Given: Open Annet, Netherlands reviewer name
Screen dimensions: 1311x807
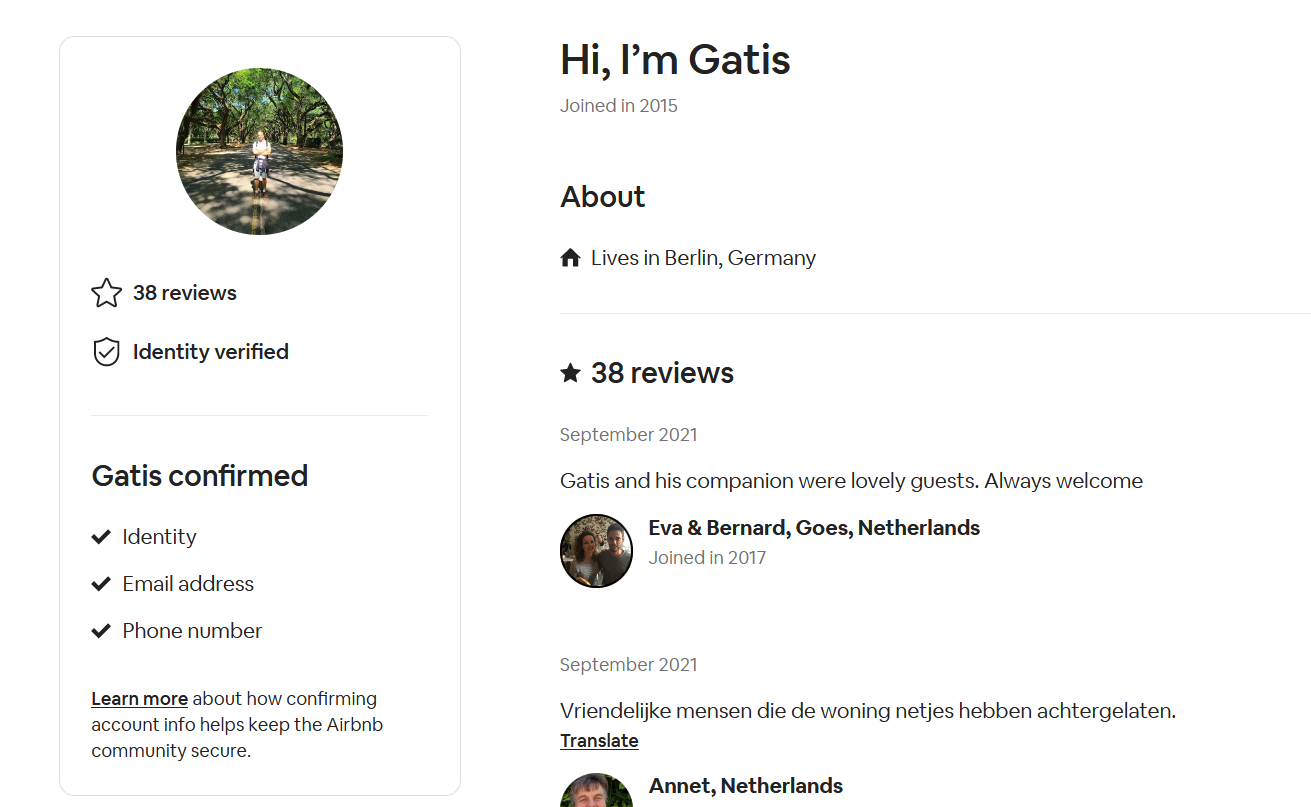Looking at the screenshot, I should point(746,786).
